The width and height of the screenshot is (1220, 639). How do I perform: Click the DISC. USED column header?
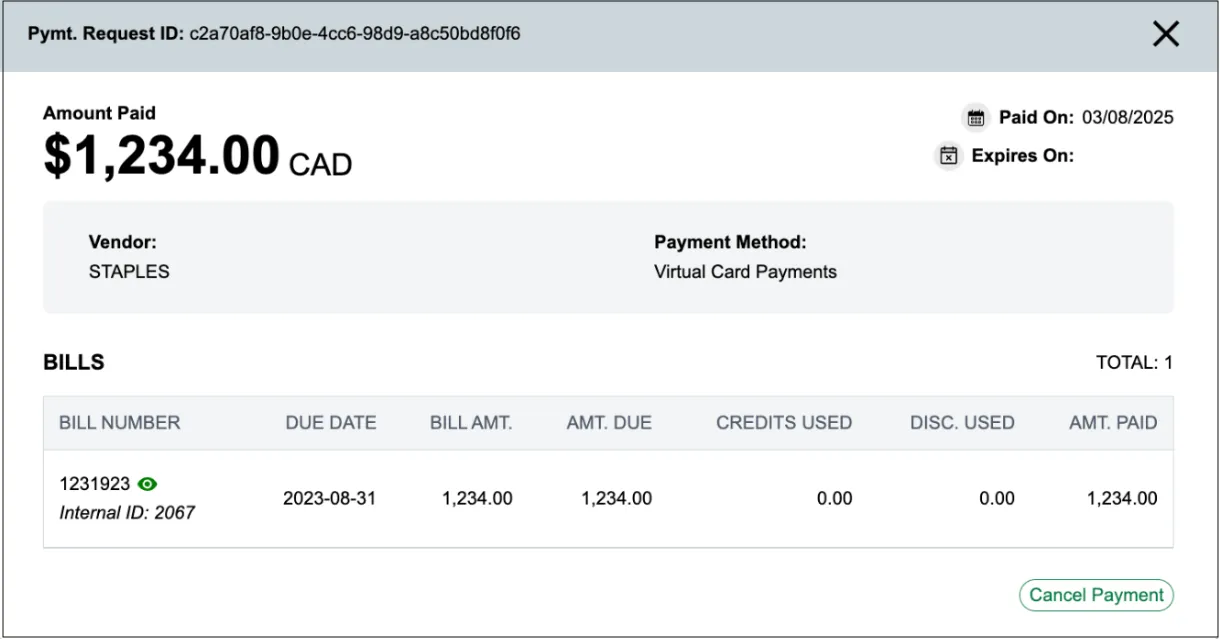coord(962,423)
